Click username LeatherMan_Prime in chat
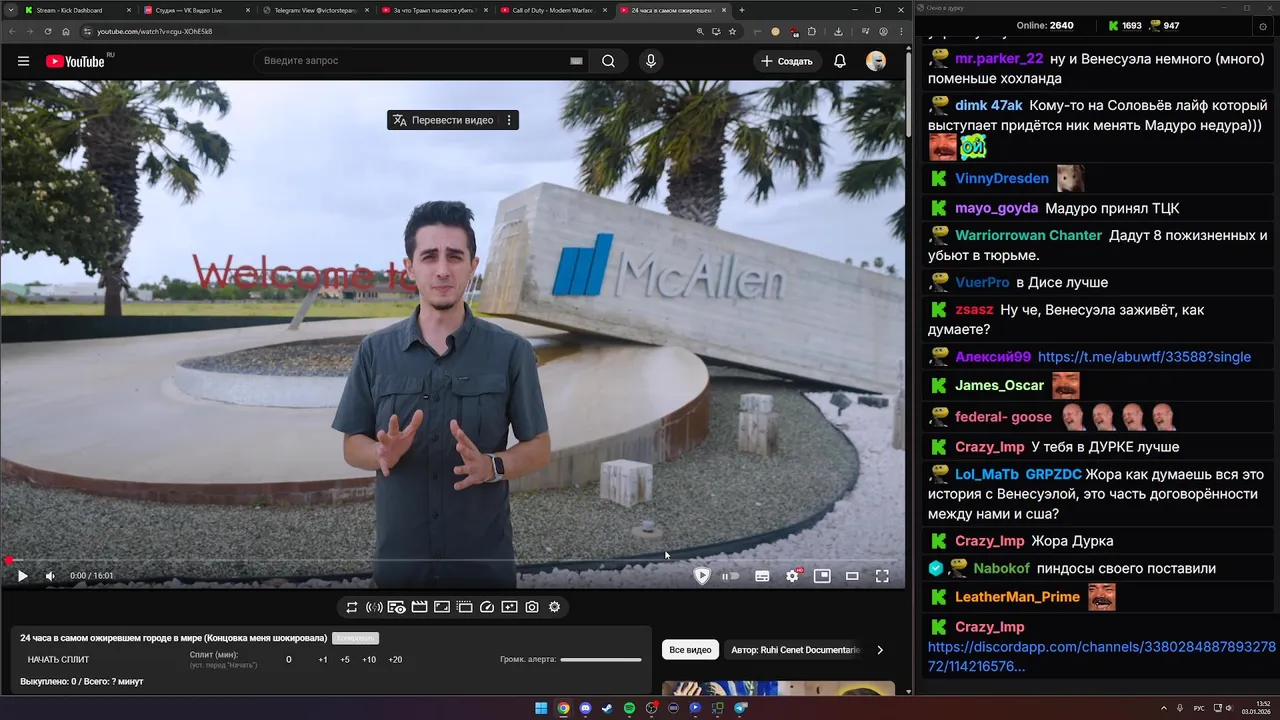The width and height of the screenshot is (1280, 720). 1017,597
